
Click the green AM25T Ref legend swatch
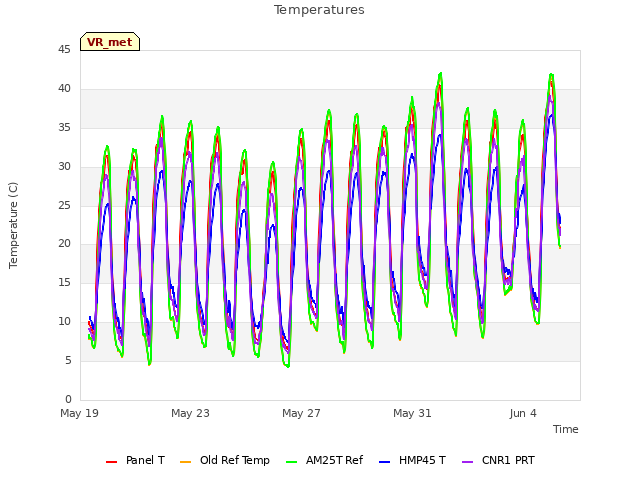tap(292, 462)
